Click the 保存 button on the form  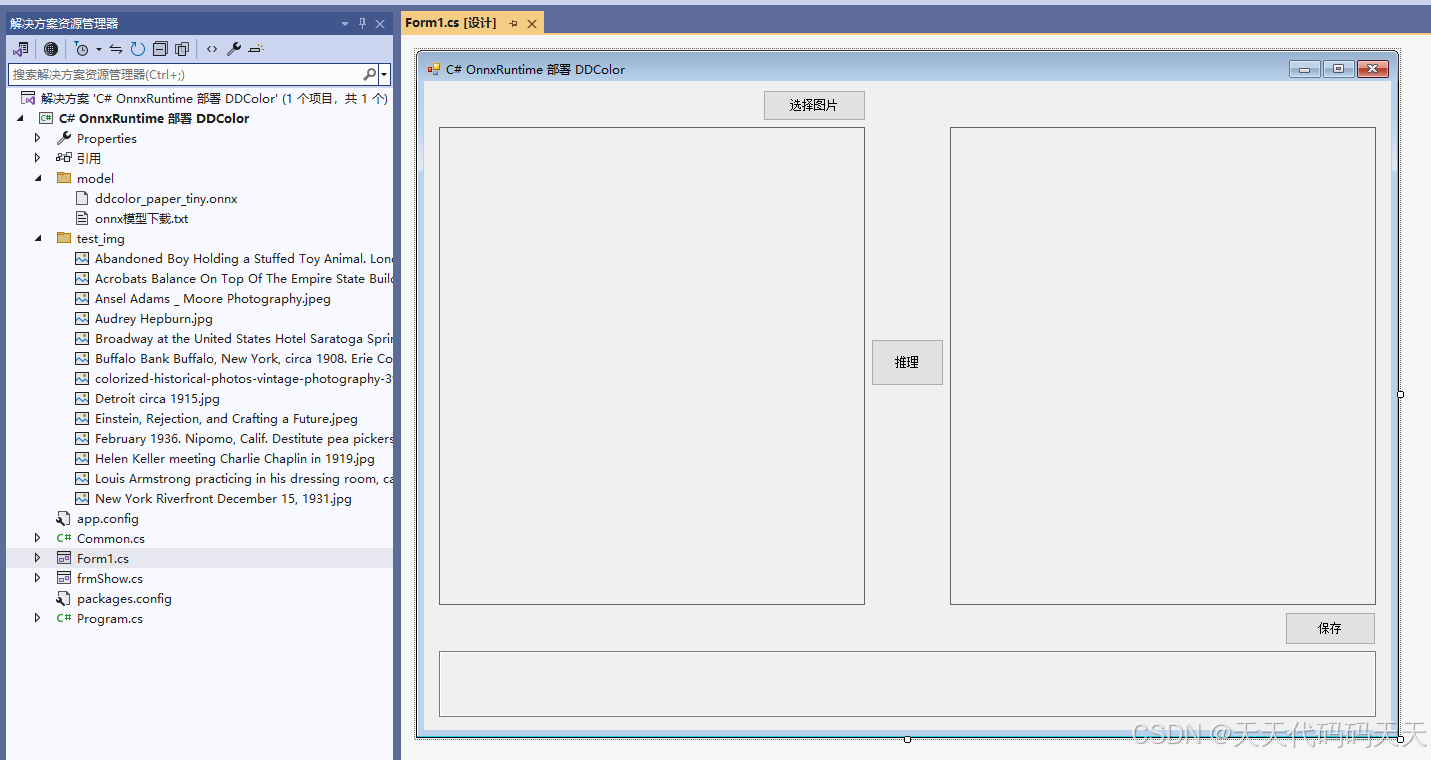click(x=1330, y=628)
